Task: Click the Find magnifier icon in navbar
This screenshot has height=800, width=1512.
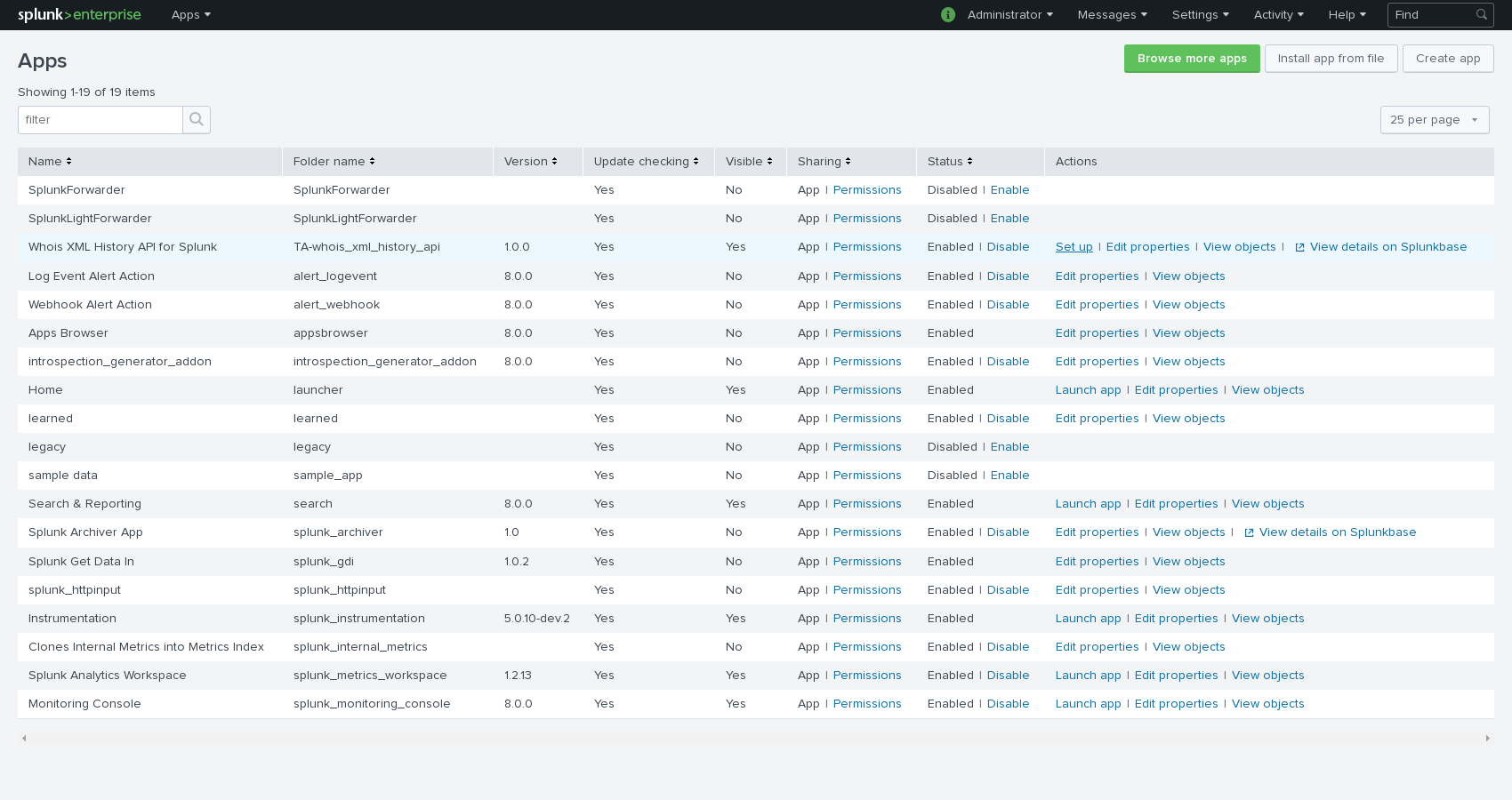Action: pos(1482,14)
